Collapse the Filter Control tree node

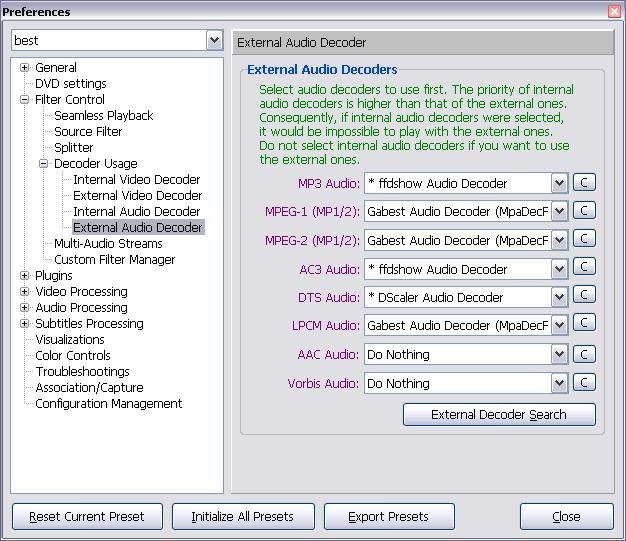pos(25,100)
